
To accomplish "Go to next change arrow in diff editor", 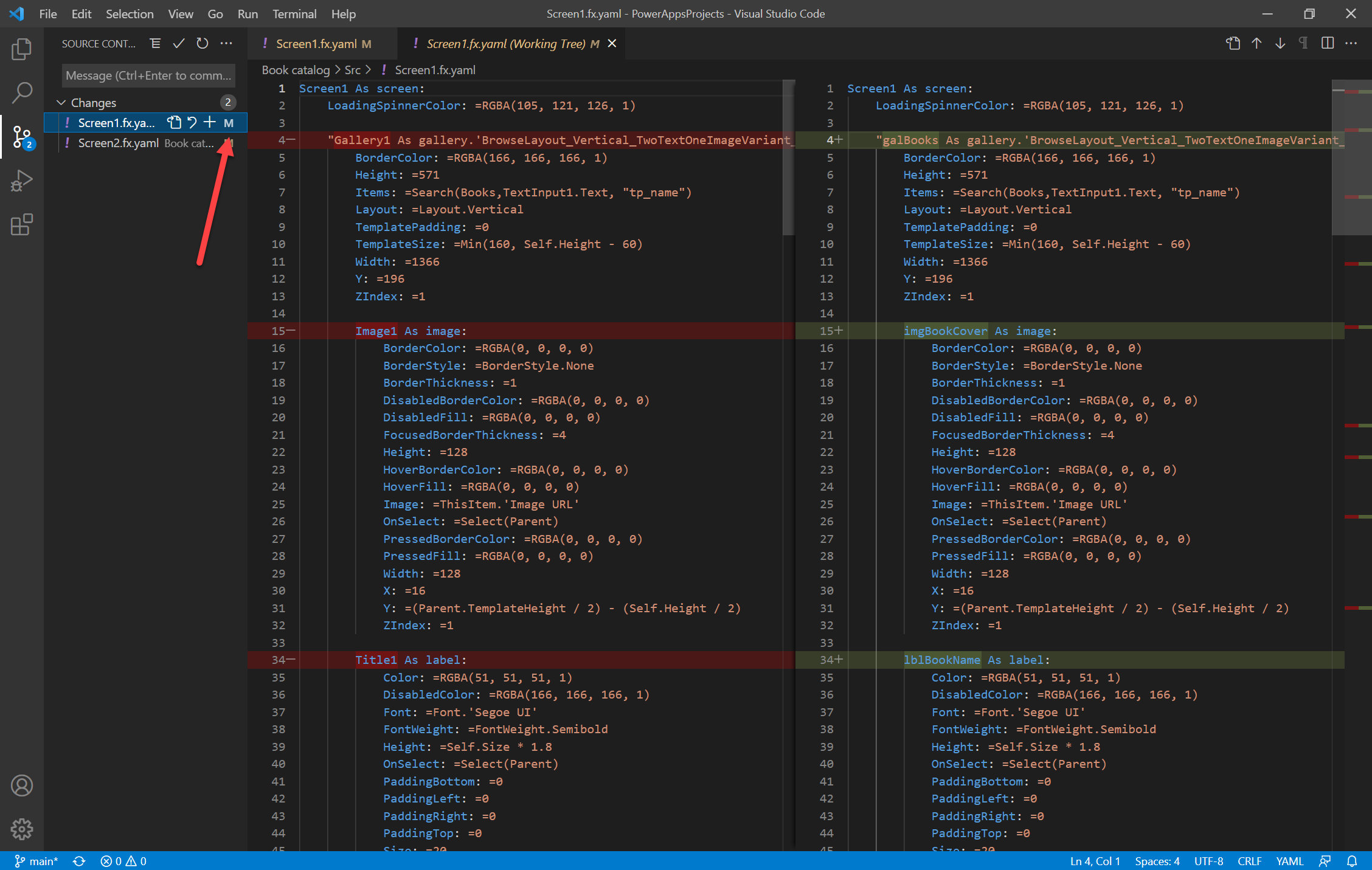I will (1280, 43).
